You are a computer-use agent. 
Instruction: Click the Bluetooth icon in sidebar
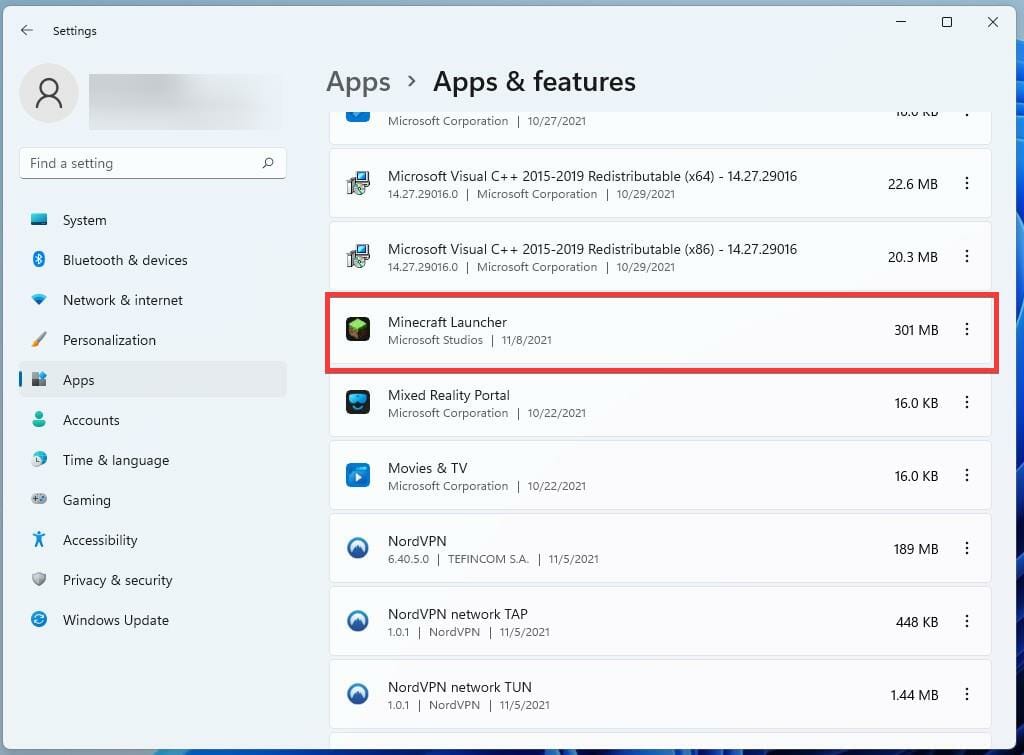[39, 259]
